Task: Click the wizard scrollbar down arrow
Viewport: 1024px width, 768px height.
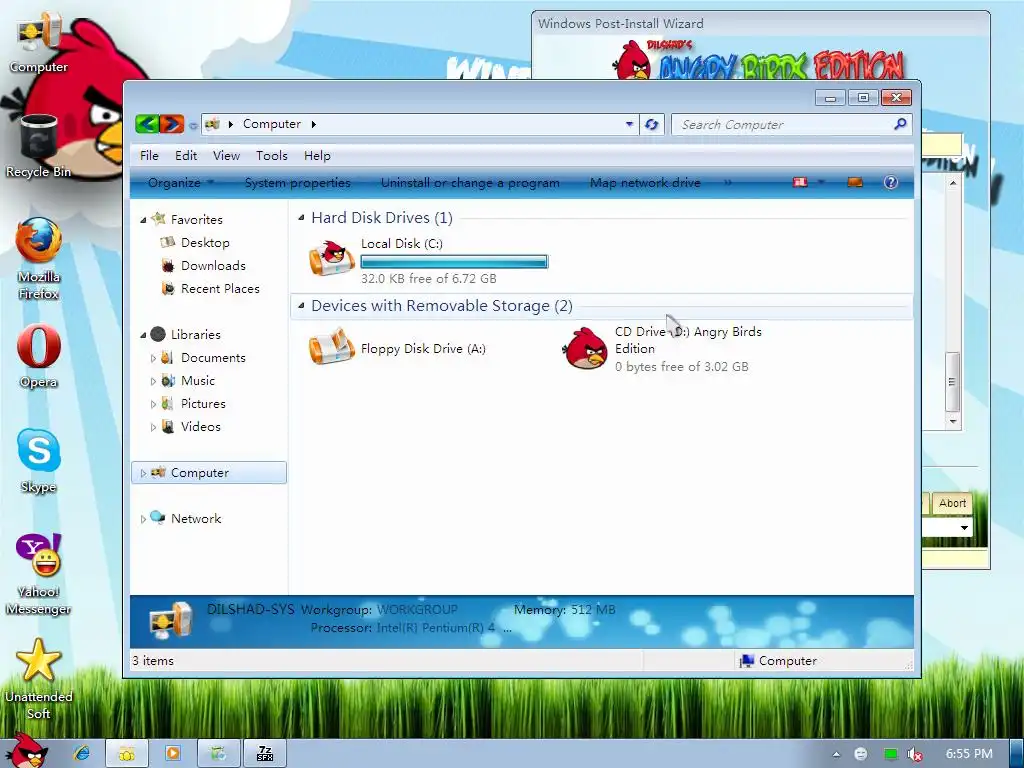Action: (952, 422)
